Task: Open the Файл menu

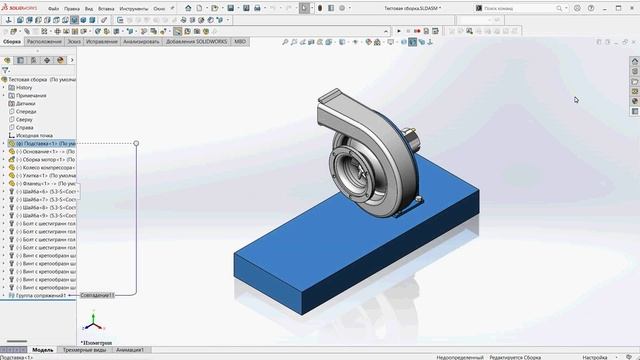Action: point(53,8)
